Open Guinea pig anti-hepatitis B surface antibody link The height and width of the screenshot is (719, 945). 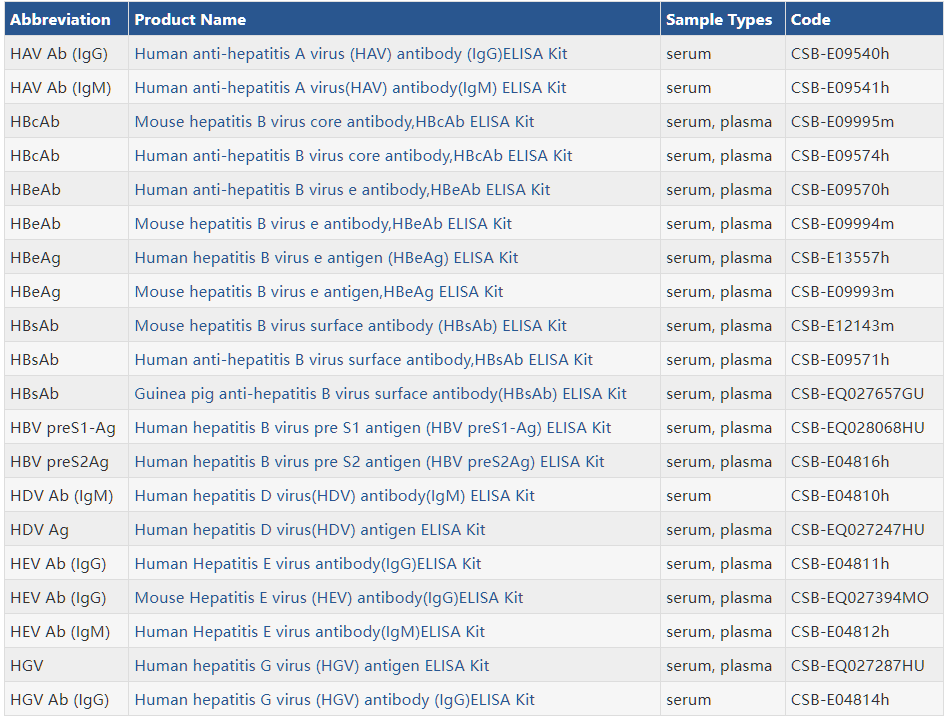click(x=380, y=394)
